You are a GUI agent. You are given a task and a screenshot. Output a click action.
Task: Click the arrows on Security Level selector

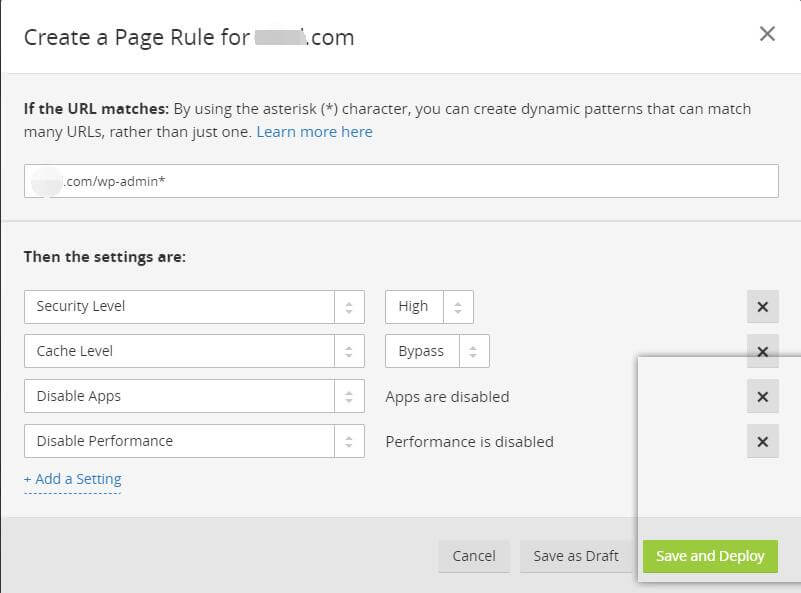[348, 307]
